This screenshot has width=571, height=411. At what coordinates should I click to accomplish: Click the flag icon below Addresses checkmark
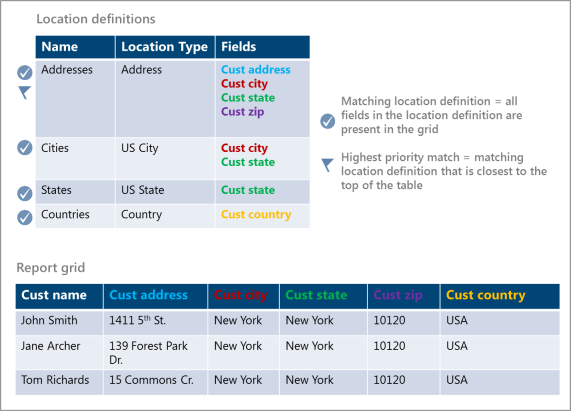coord(24,92)
